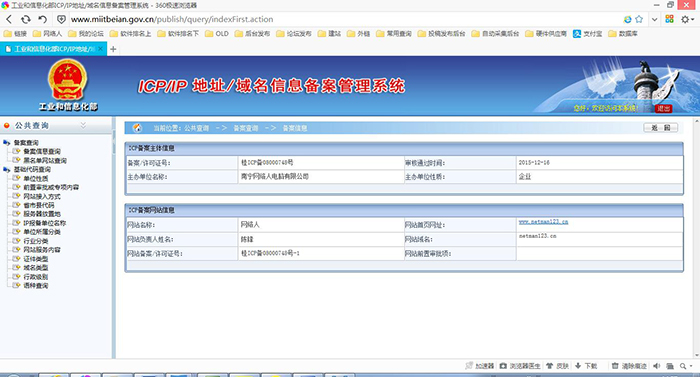Viewport: 700px width, 377px height.
Task: Click the 2015-12-16 approval date value
Action: point(534,163)
